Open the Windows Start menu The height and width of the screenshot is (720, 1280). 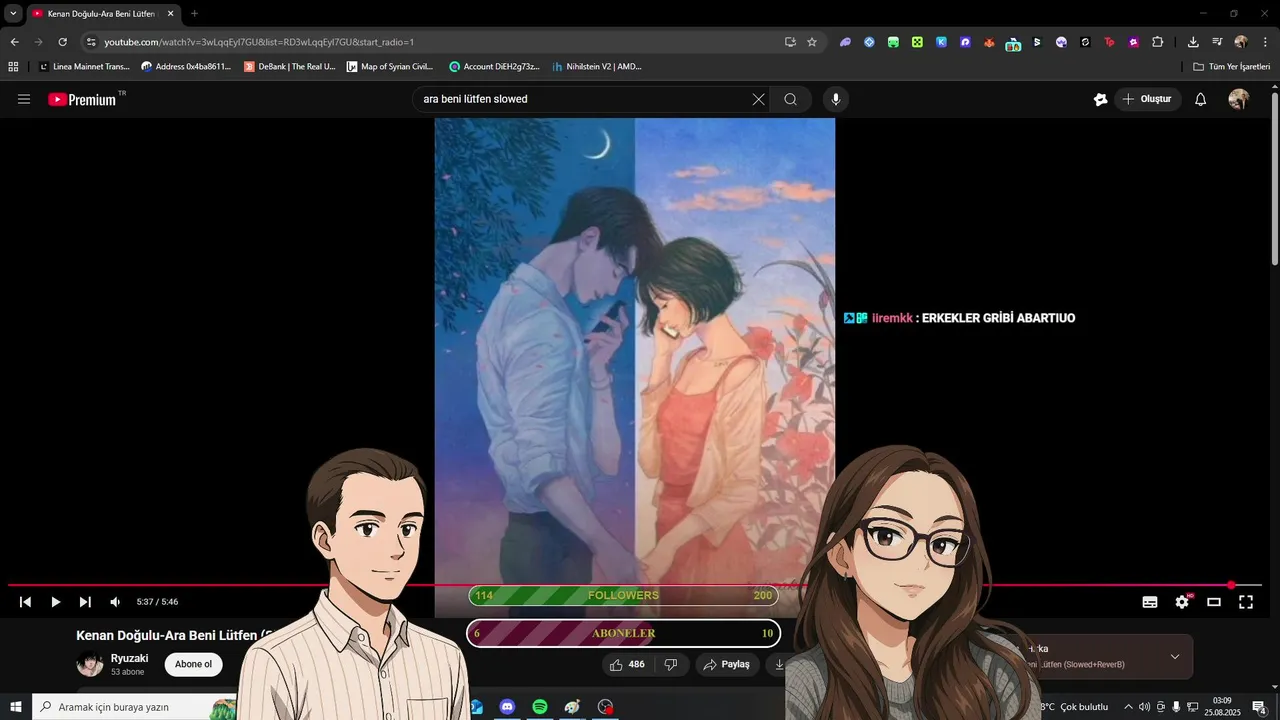click(15, 707)
